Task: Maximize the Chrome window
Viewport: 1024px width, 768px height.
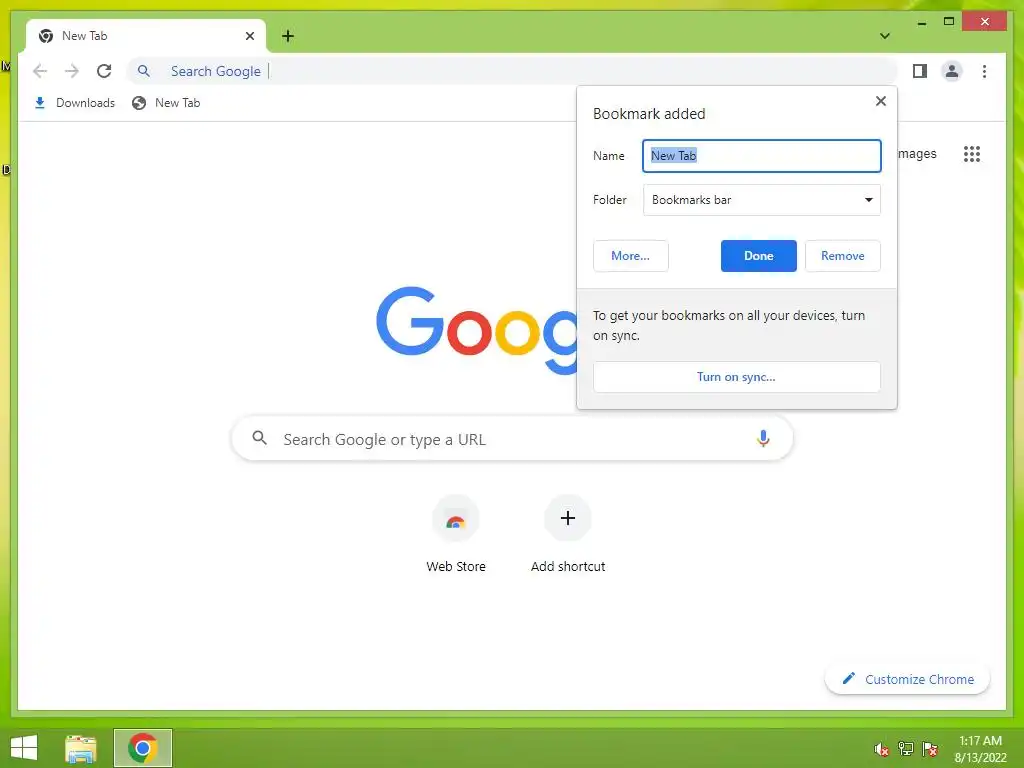Action: 949,22
